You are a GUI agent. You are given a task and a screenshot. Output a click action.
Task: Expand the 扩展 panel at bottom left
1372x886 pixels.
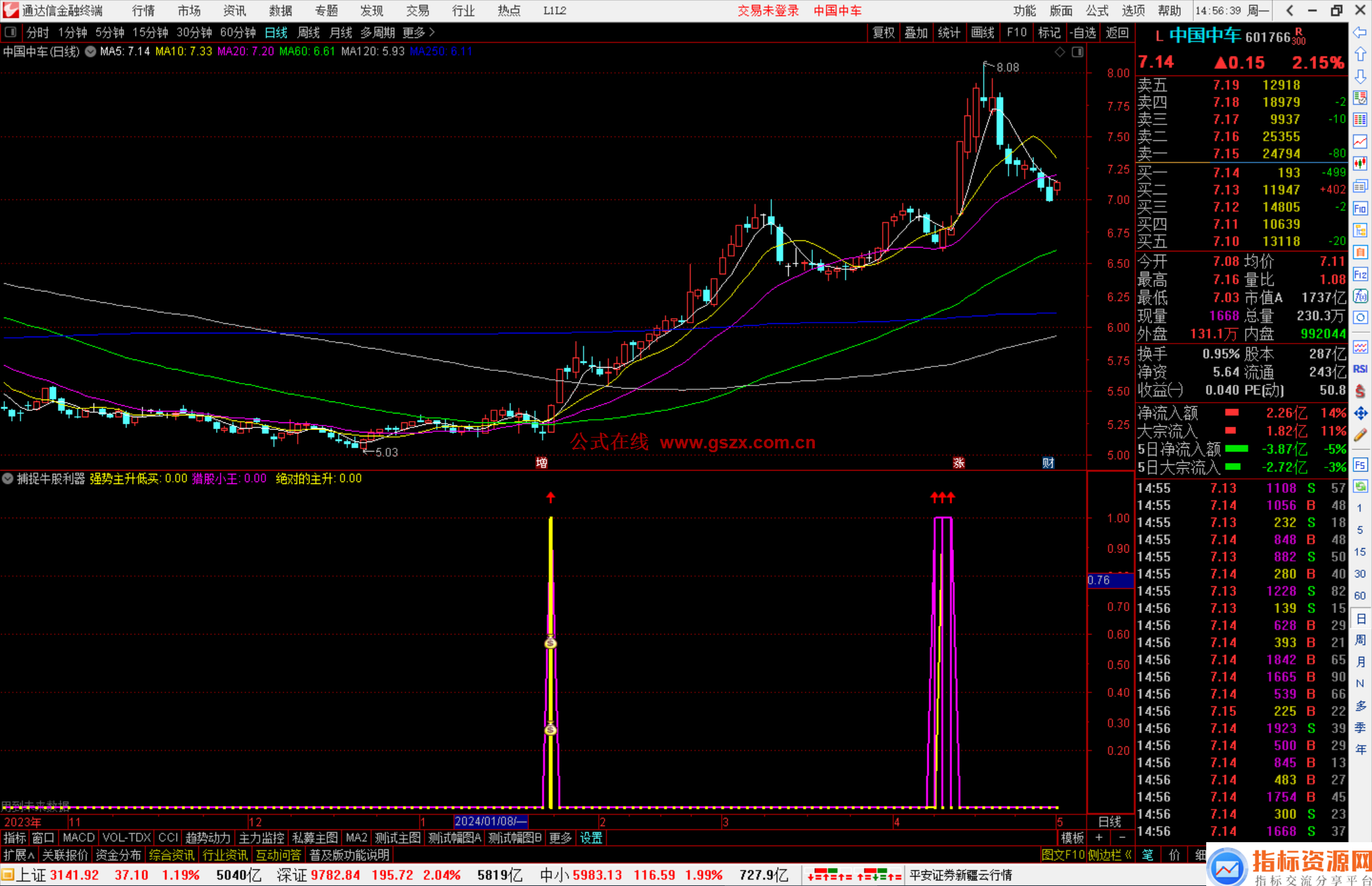click(x=19, y=855)
